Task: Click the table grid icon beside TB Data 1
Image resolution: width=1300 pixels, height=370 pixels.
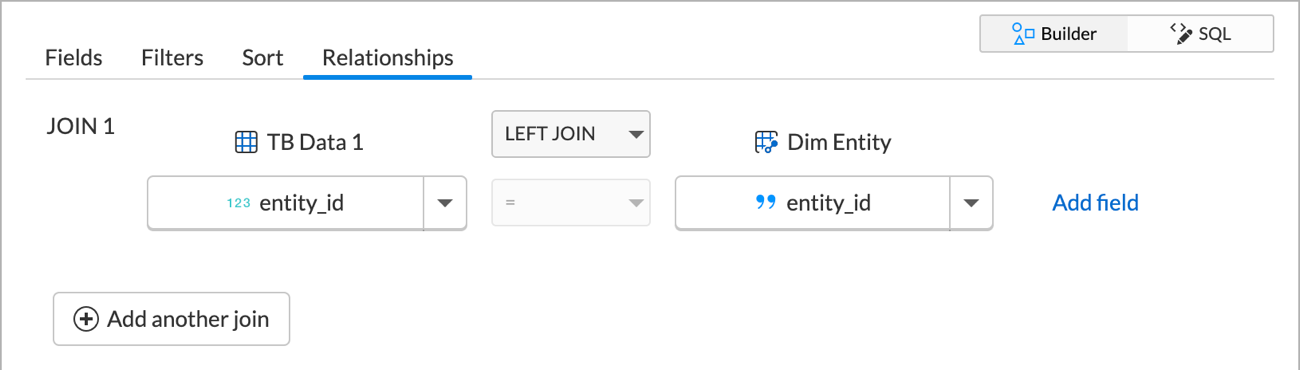Action: [x=246, y=142]
